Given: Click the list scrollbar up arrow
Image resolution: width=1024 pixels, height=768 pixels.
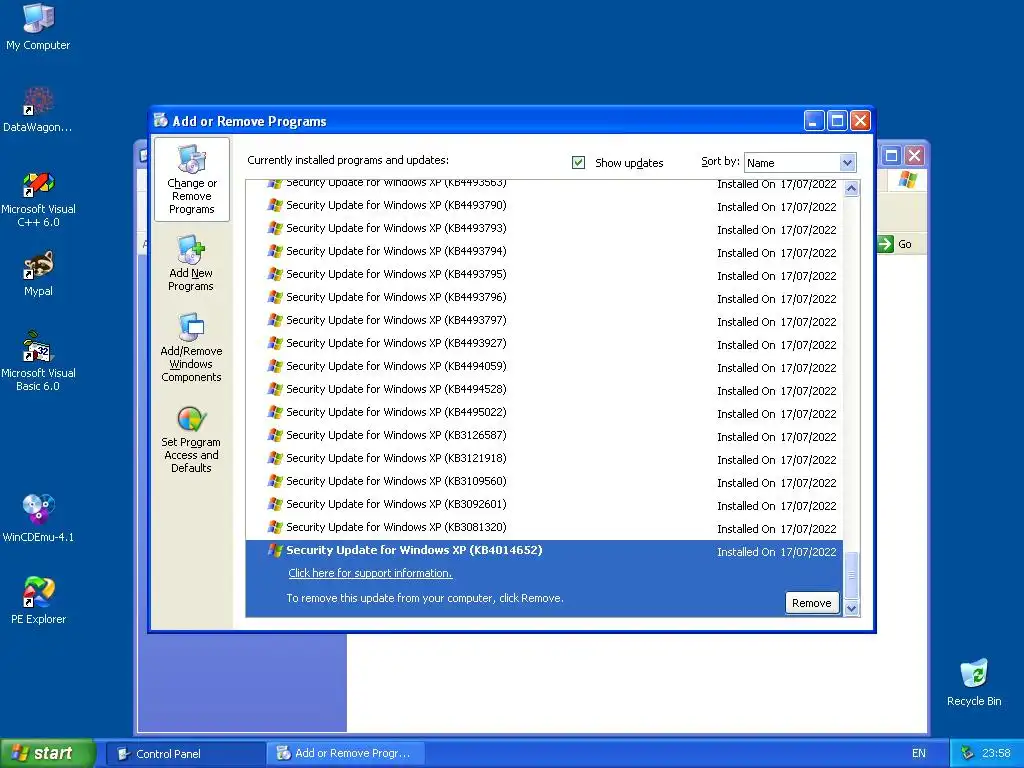Looking at the screenshot, I should [851, 189].
